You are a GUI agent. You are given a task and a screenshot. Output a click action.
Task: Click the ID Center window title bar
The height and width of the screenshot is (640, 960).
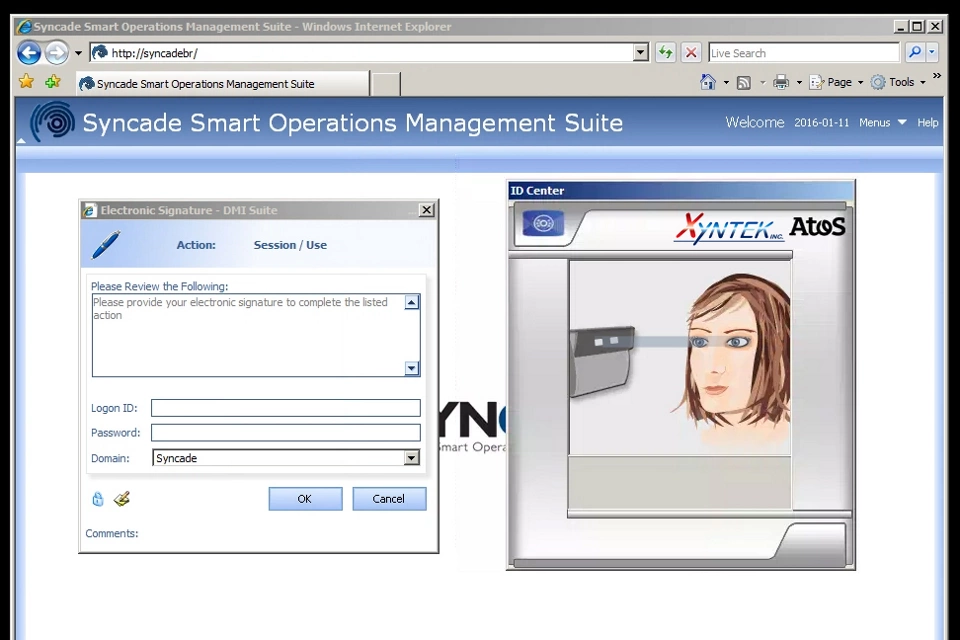tap(681, 190)
